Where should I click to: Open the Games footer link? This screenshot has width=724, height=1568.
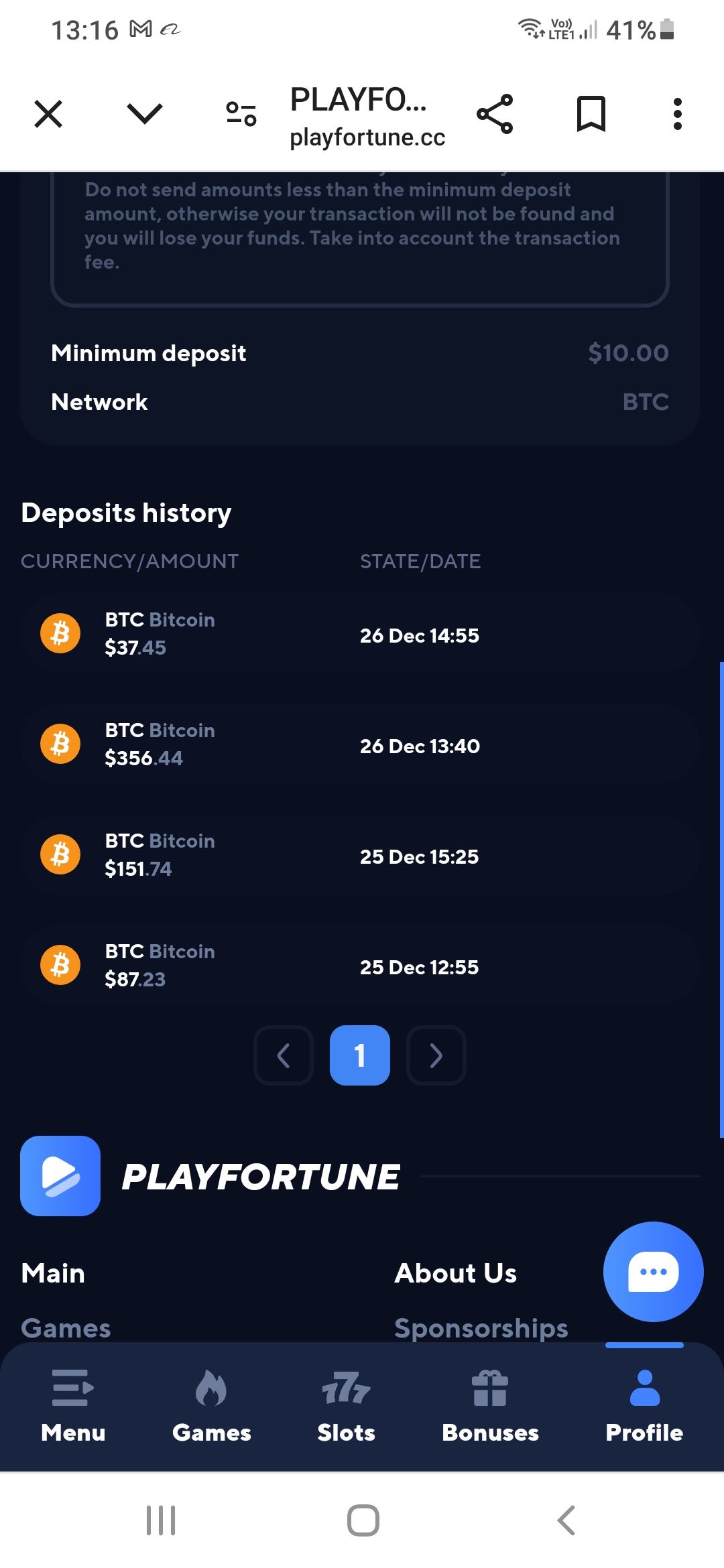click(x=66, y=1327)
